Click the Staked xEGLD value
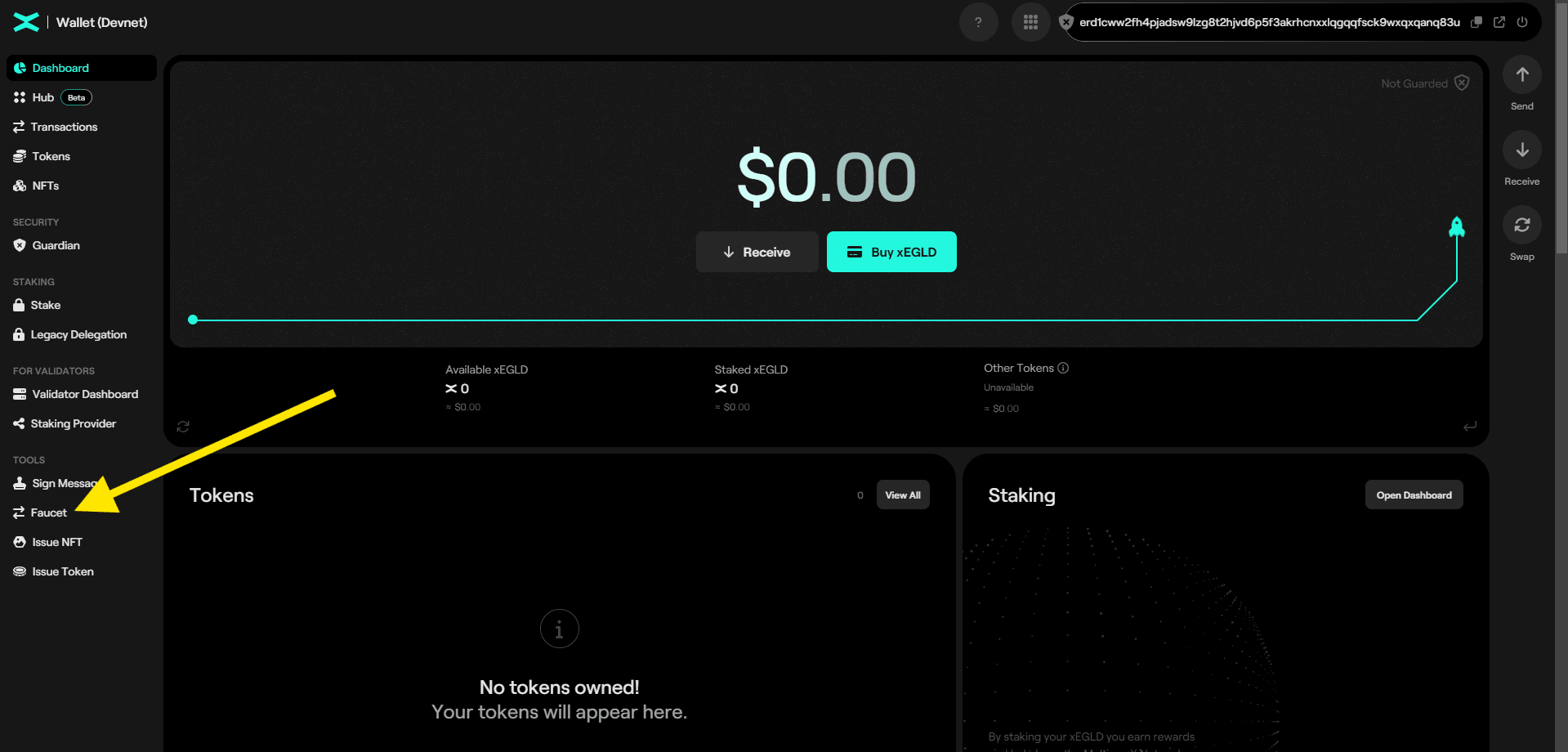The height and width of the screenshot is (752, 1568). (726, 388)
